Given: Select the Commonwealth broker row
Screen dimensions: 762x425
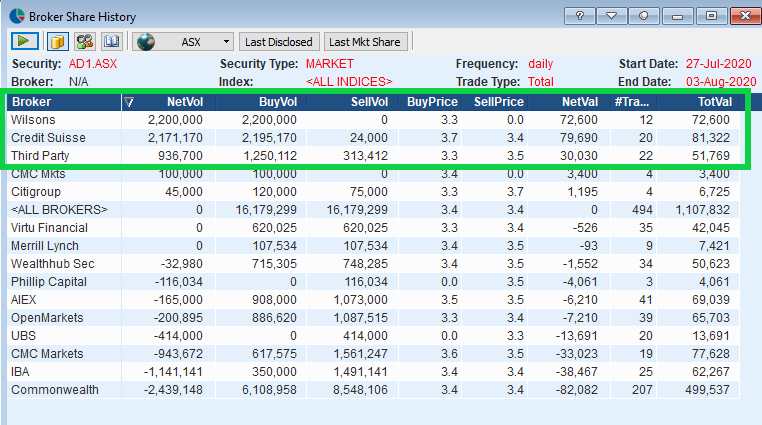Looking at the screenshot, I should (x=373, y=389).
